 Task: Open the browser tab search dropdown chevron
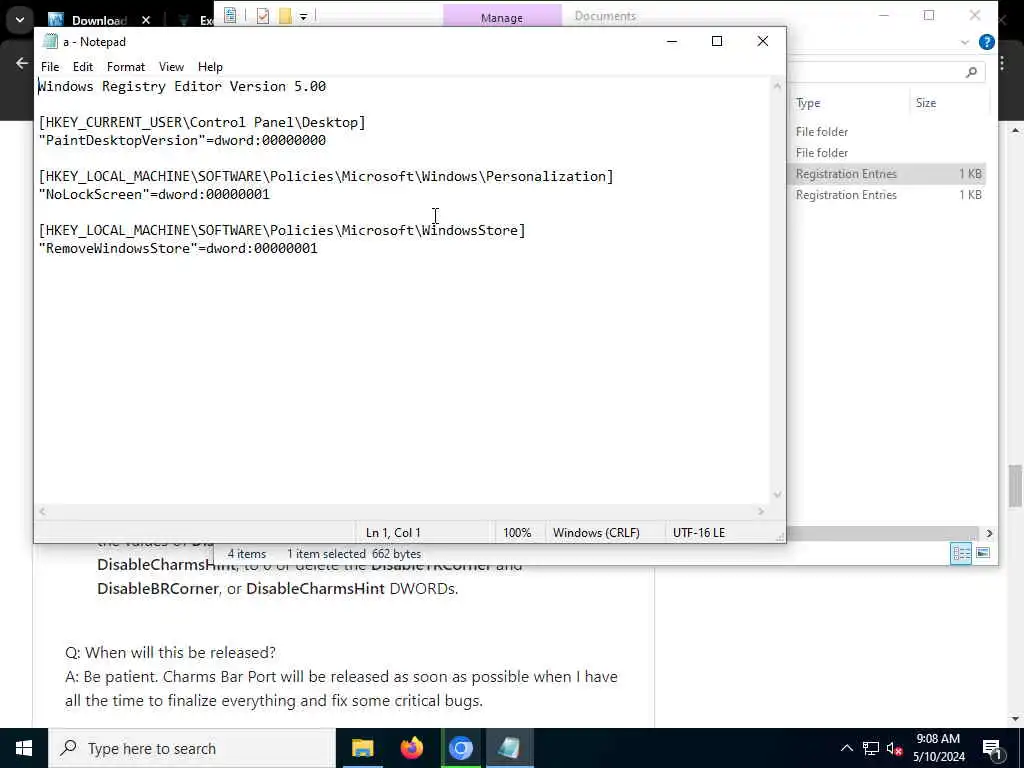pyautogui.click(x=20, y=20)
